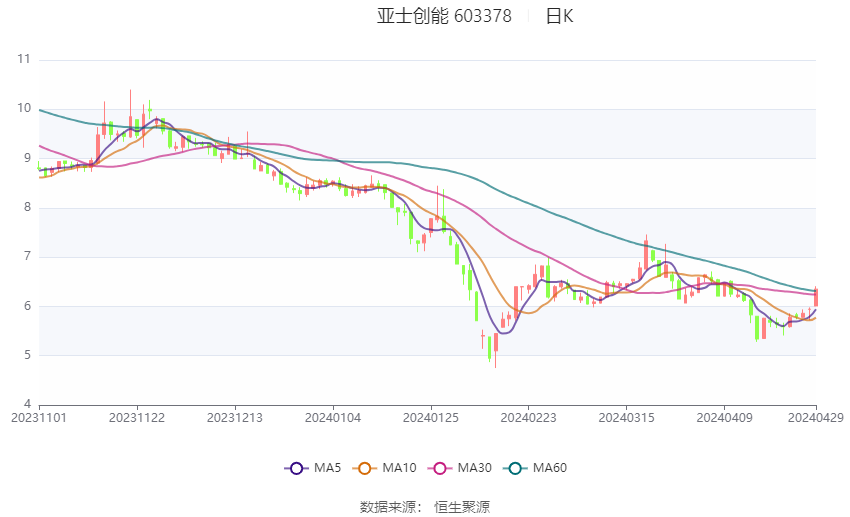The height and width of the screenshot is (517, 850).
Task: Toggle the MA30 legend marker
Action: [x=440, y=468]
